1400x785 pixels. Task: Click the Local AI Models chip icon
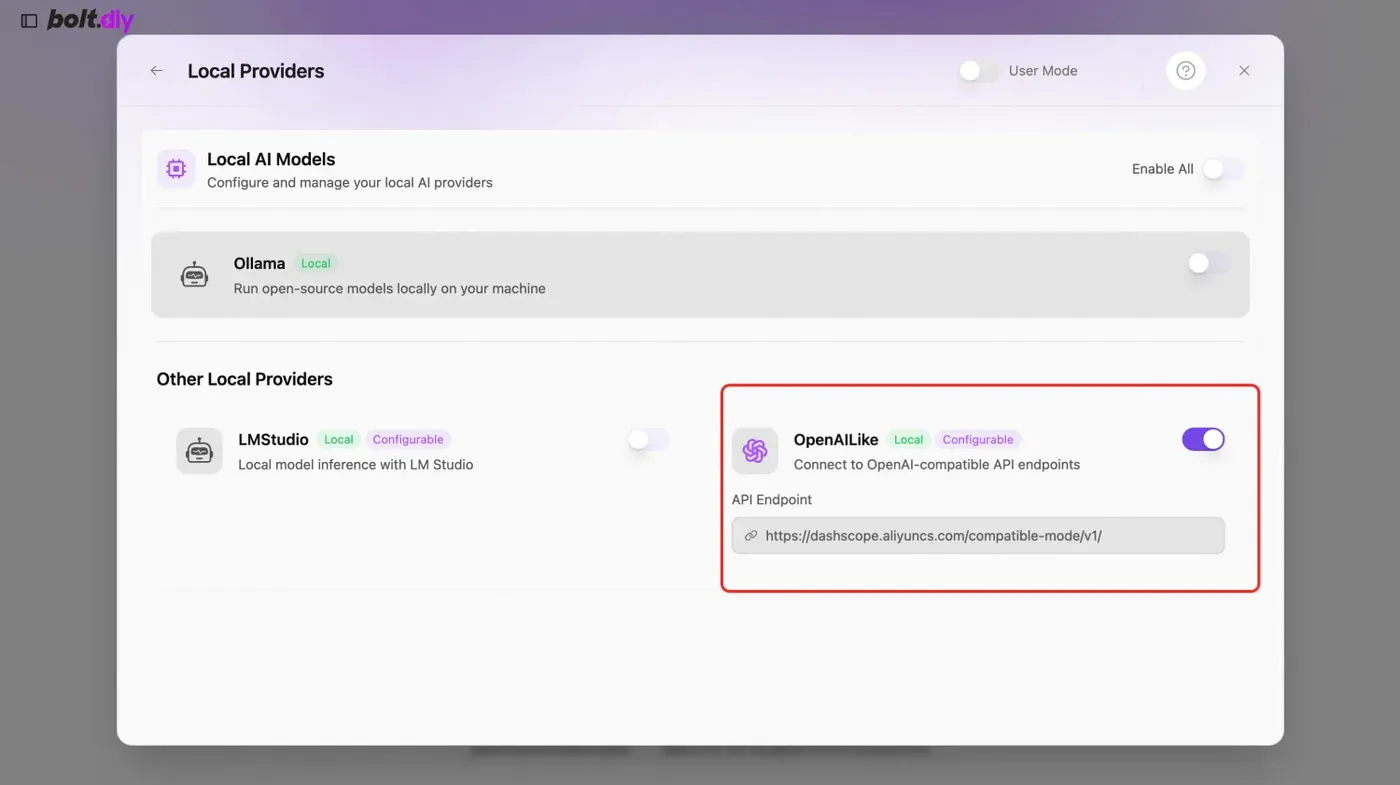(x=176, y=169)
